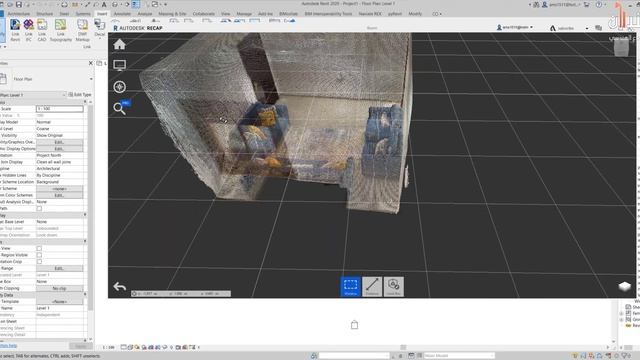Click the 1:100 scale in view control bar

point(109,347)
